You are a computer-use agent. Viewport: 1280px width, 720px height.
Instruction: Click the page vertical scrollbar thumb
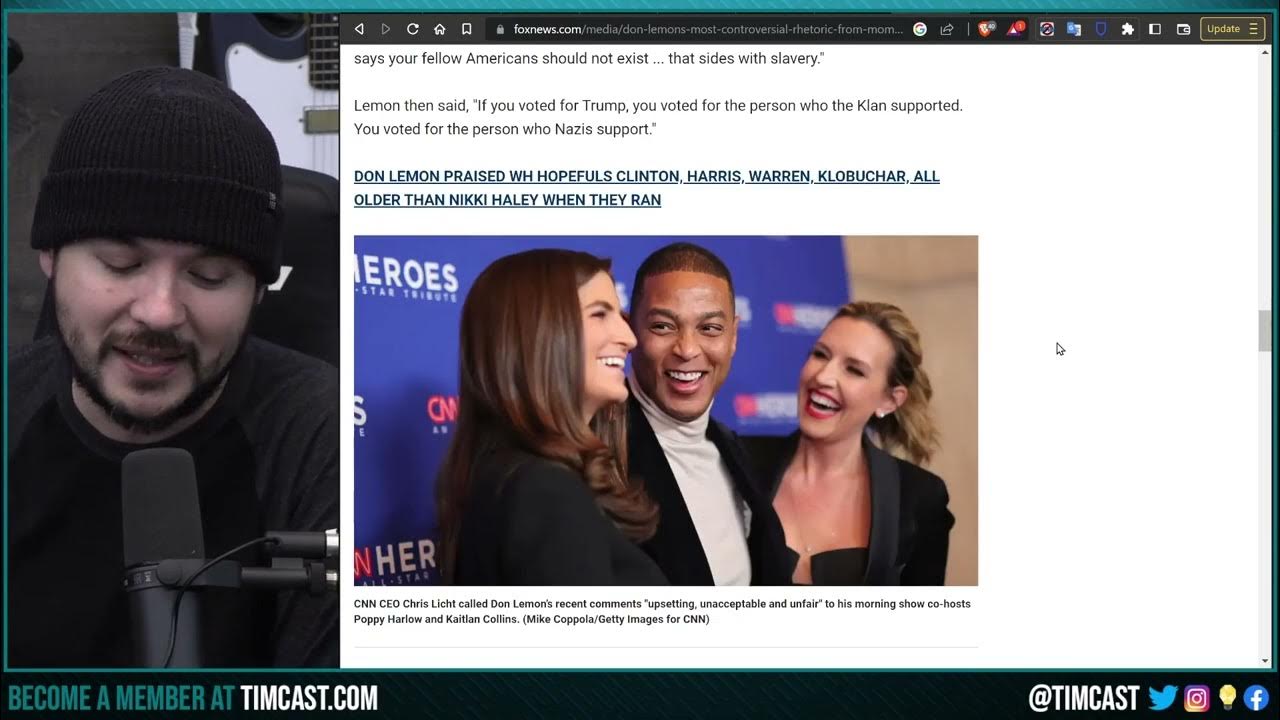click(1264, 331)
